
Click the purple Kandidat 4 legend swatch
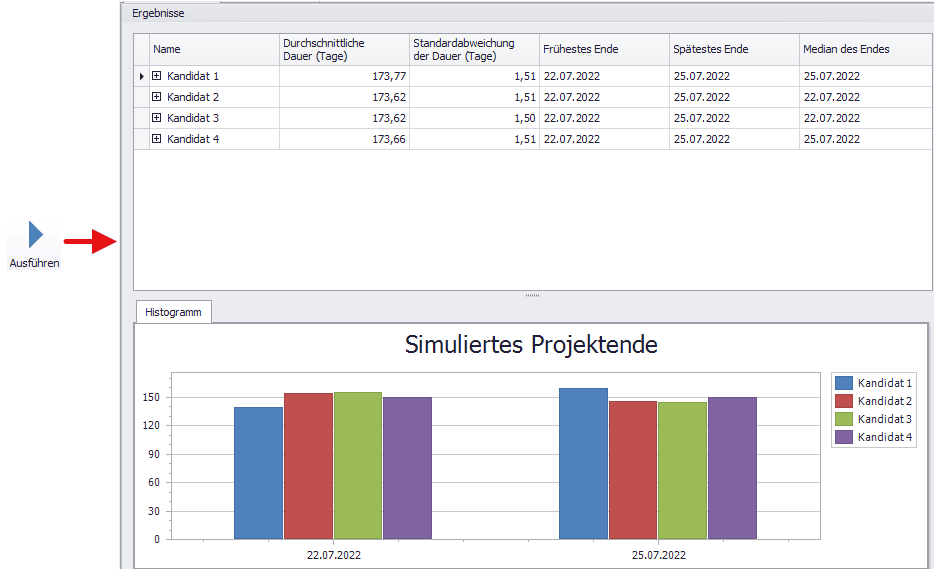[x=843, y=437]
